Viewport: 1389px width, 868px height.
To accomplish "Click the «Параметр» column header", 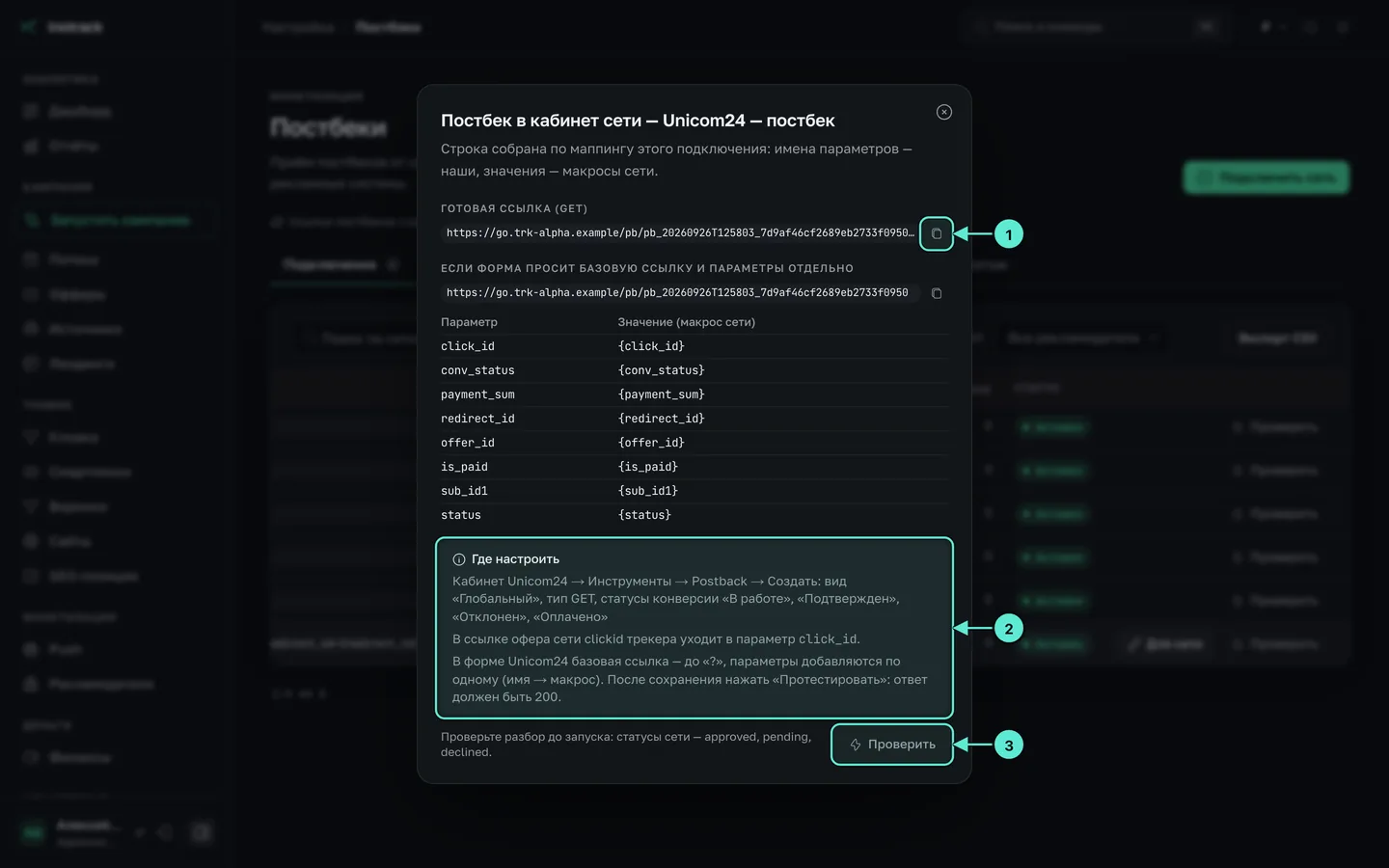I will pyautogui.click(x=469, y=322).
